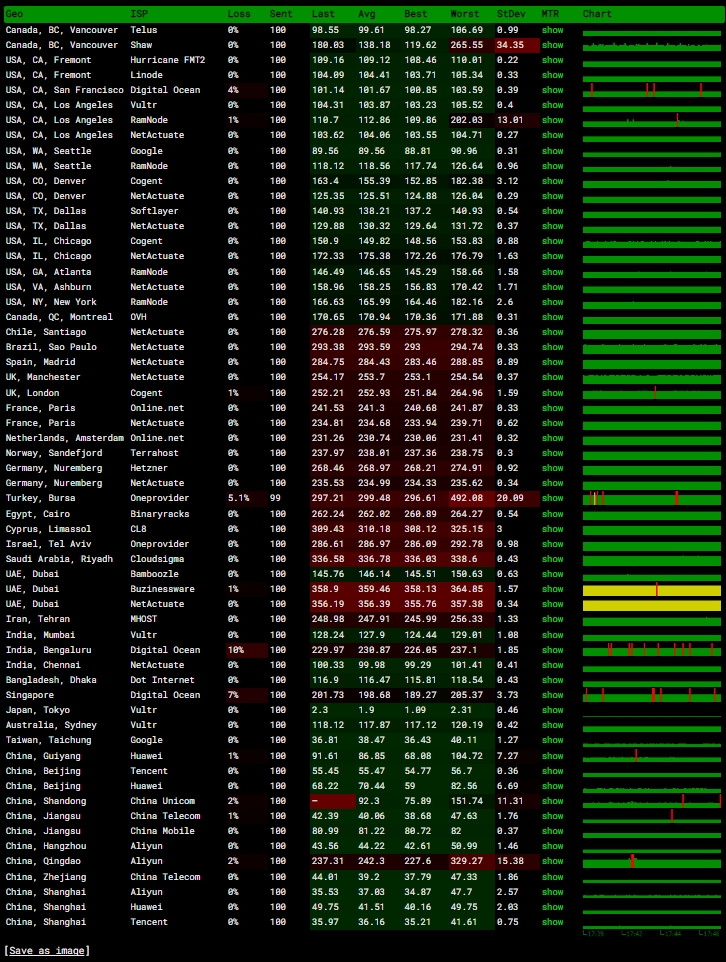
Task: Click the Avg column header
Action: click(x=366, y=13)
